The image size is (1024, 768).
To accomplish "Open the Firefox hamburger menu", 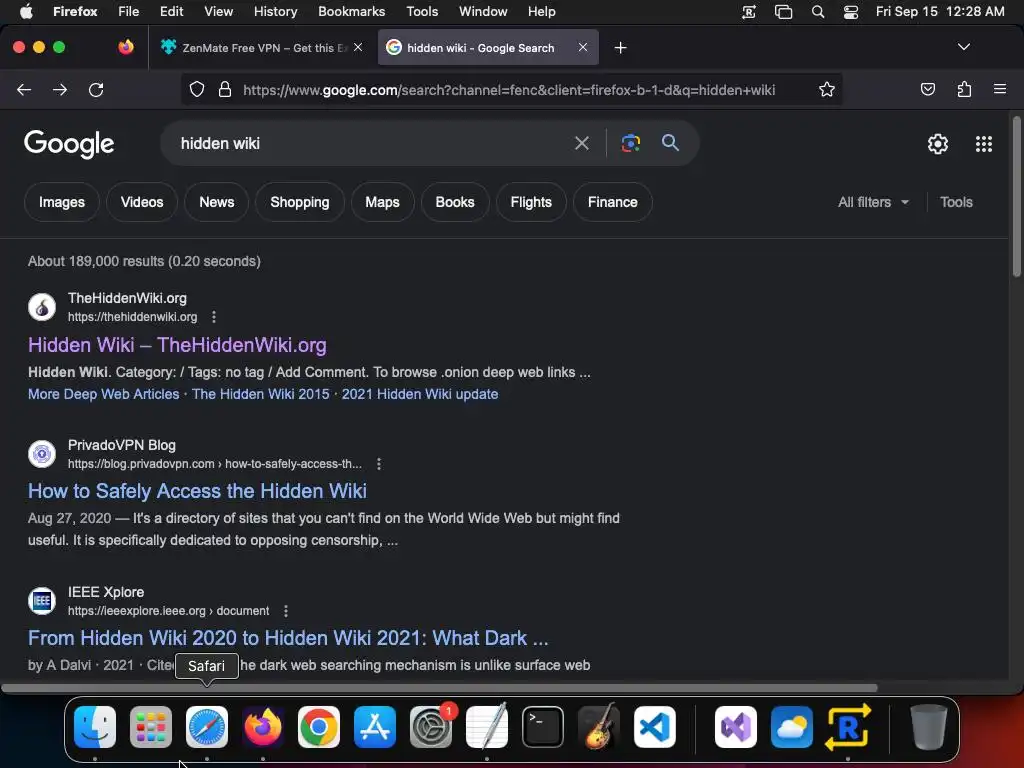I will tap(999, 89).
